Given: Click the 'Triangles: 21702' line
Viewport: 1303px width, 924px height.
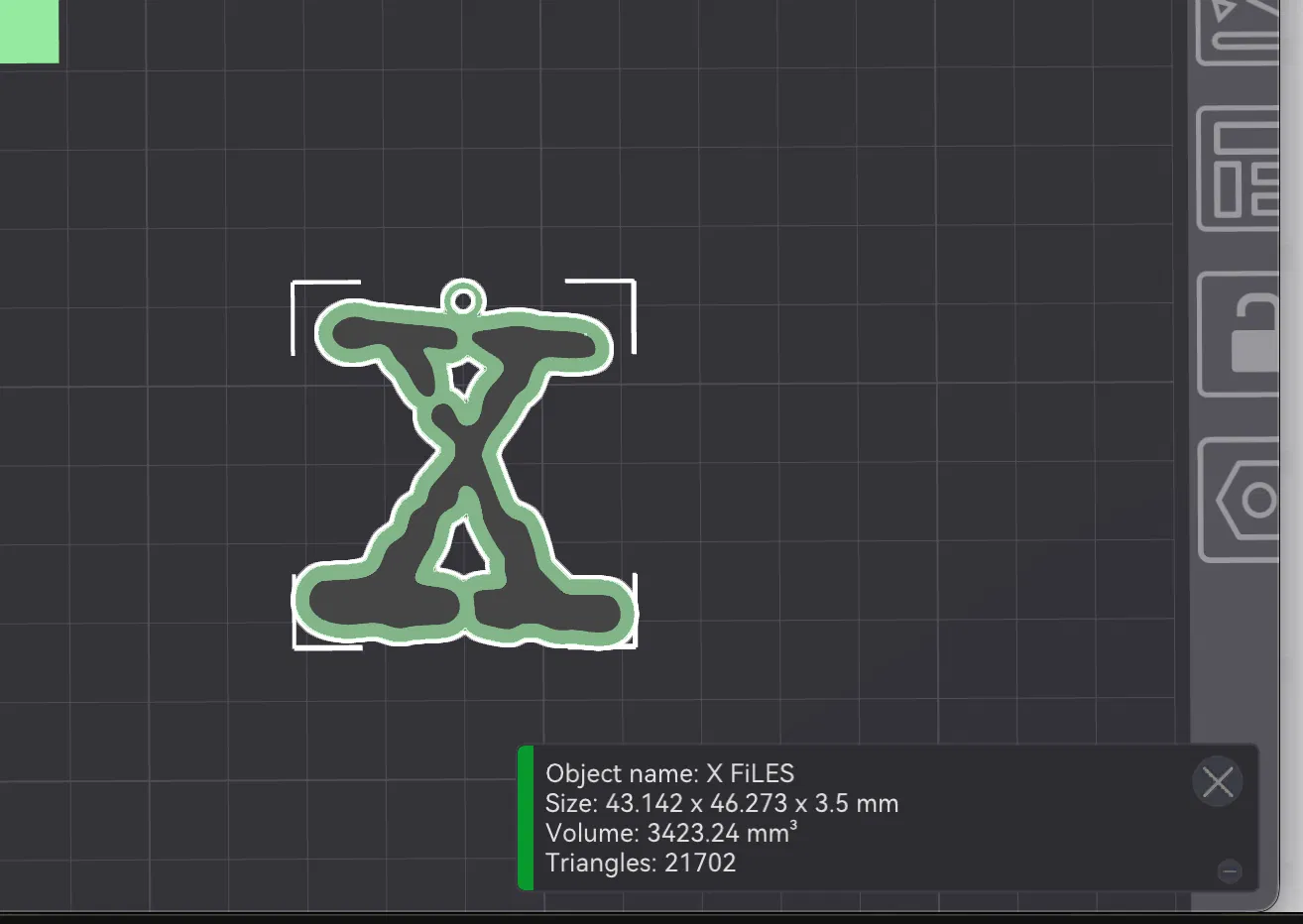Looking at the screenshot, I should point(641,863).
